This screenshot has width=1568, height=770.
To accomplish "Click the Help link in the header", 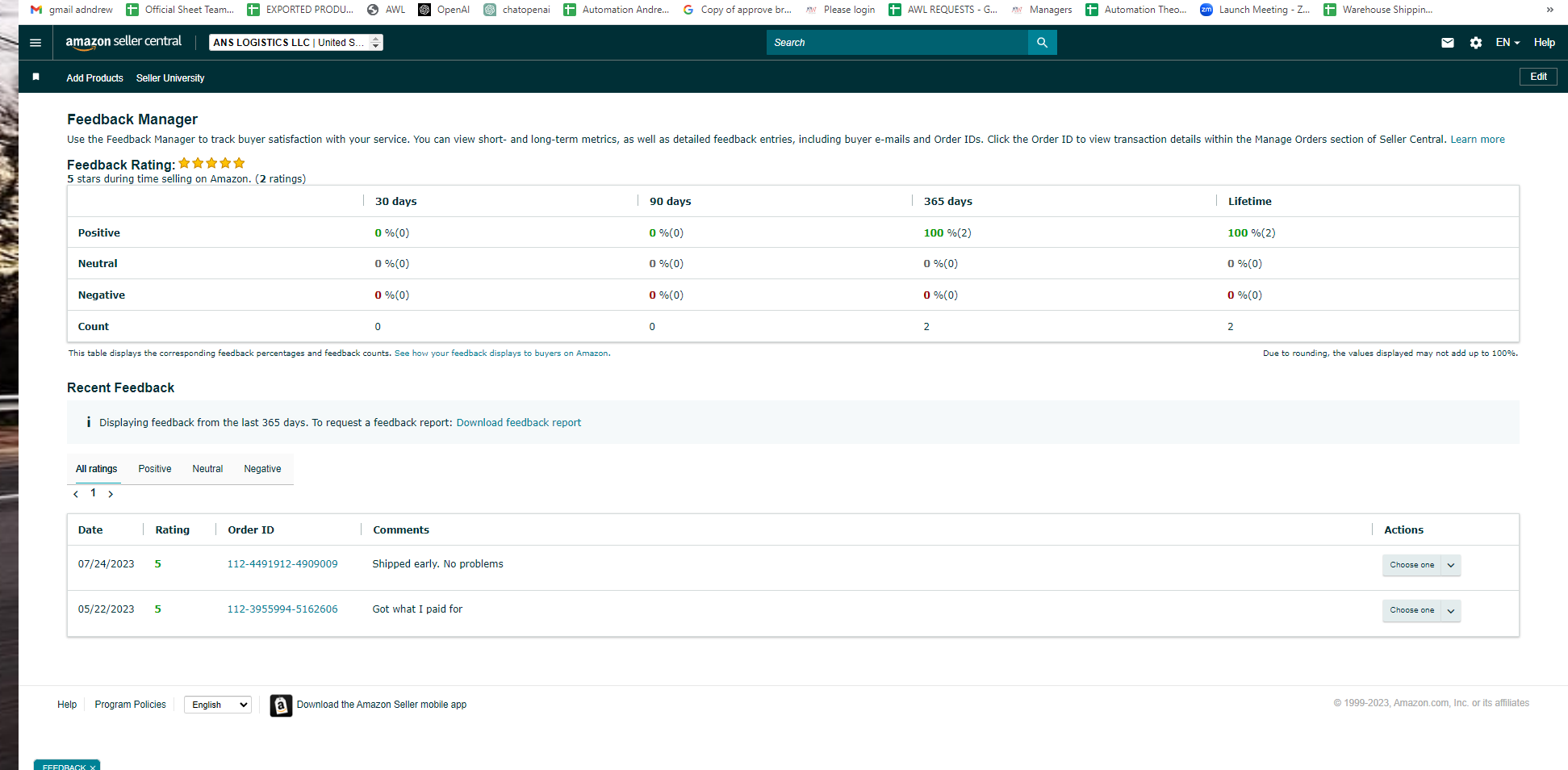I will pos(1545,43).
